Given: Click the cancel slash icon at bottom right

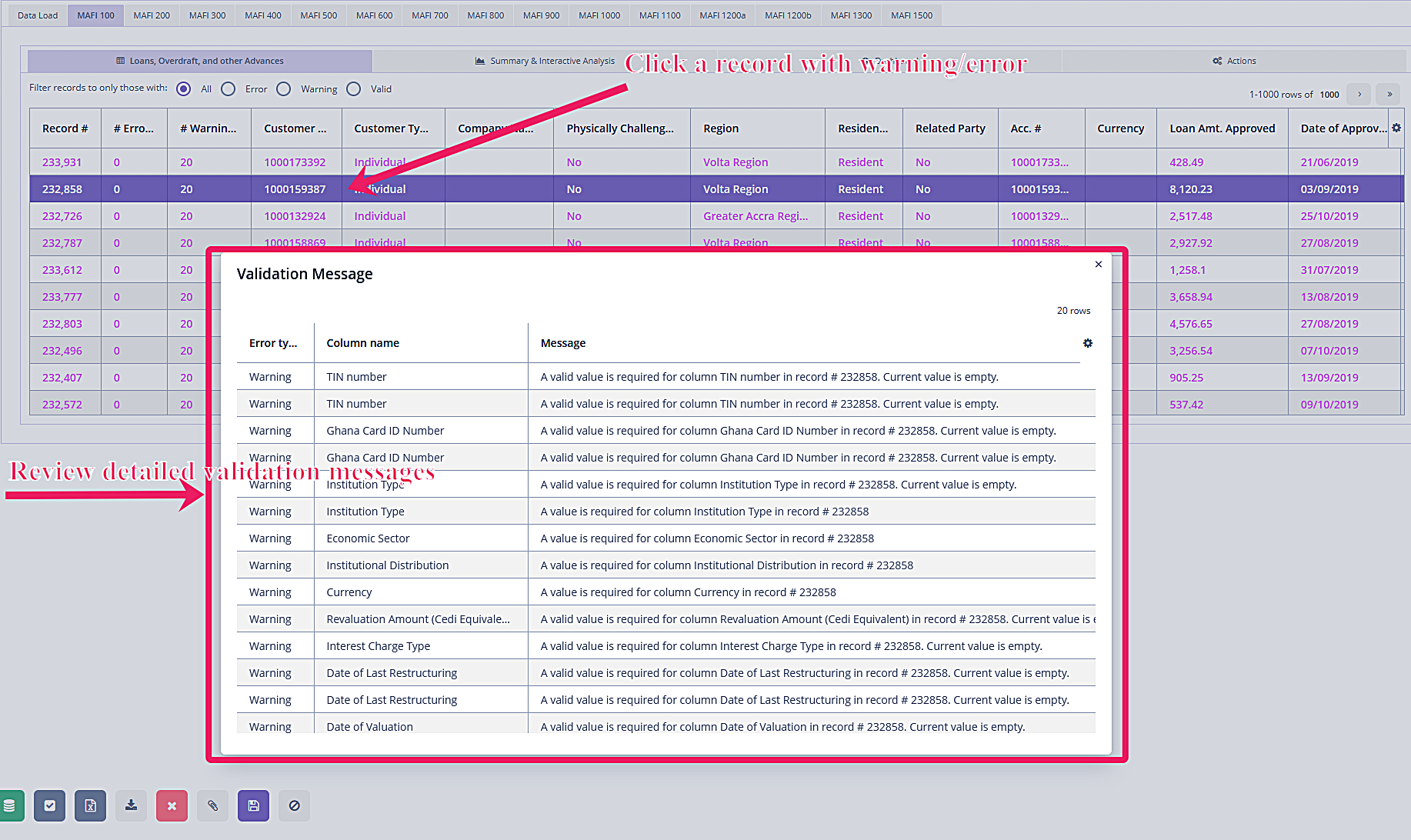Looking at the screenshot, I should pos(294,805).
